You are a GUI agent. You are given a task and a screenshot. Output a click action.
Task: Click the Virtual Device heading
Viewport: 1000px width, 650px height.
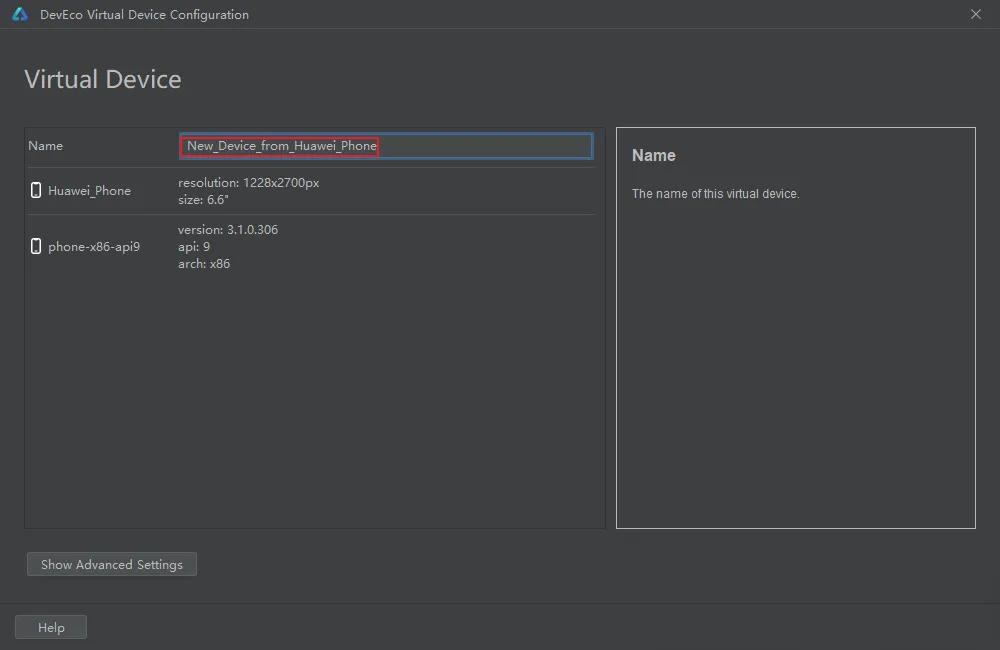[x=103, y=79]
